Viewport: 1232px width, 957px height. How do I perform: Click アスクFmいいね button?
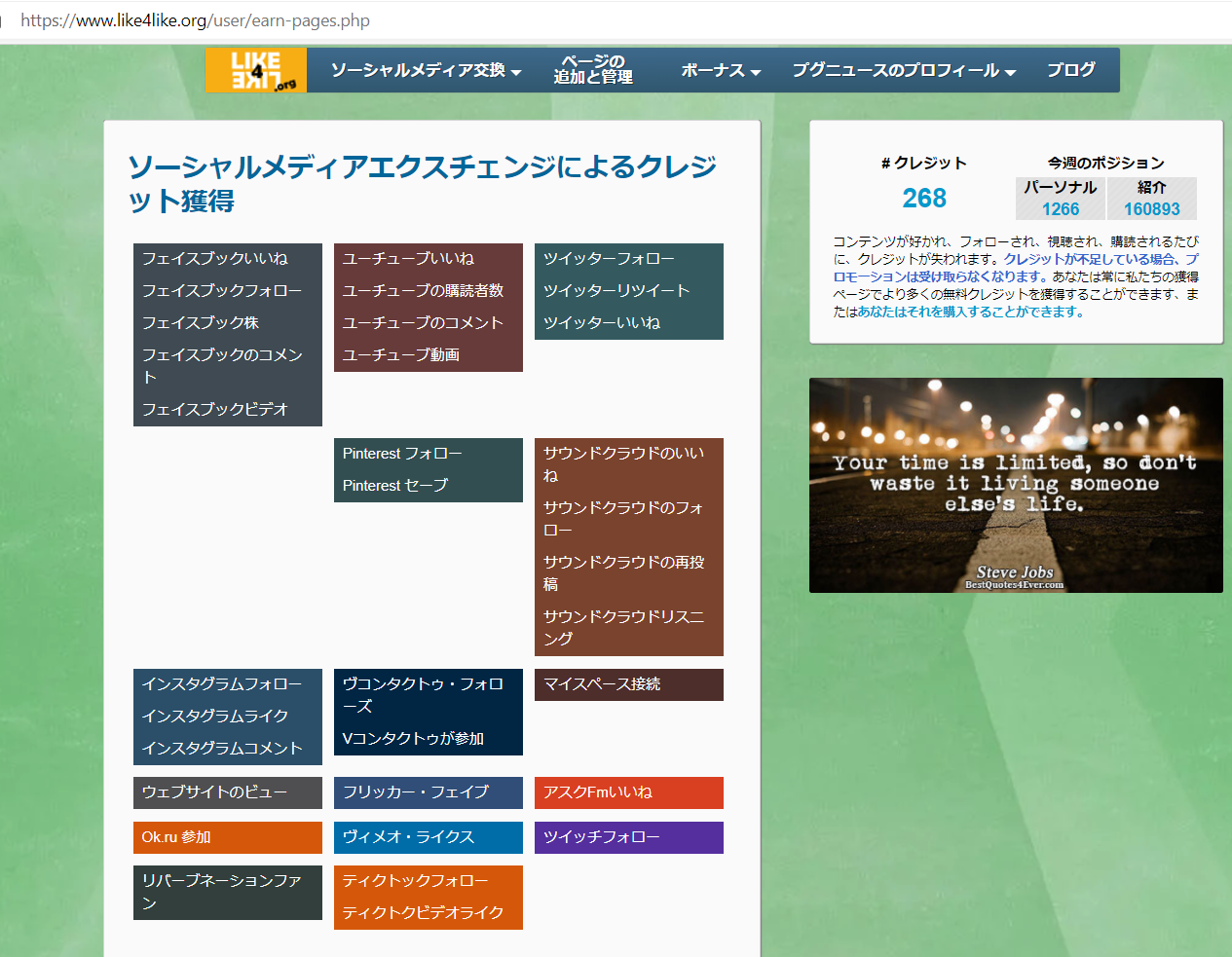click(629, 792)
